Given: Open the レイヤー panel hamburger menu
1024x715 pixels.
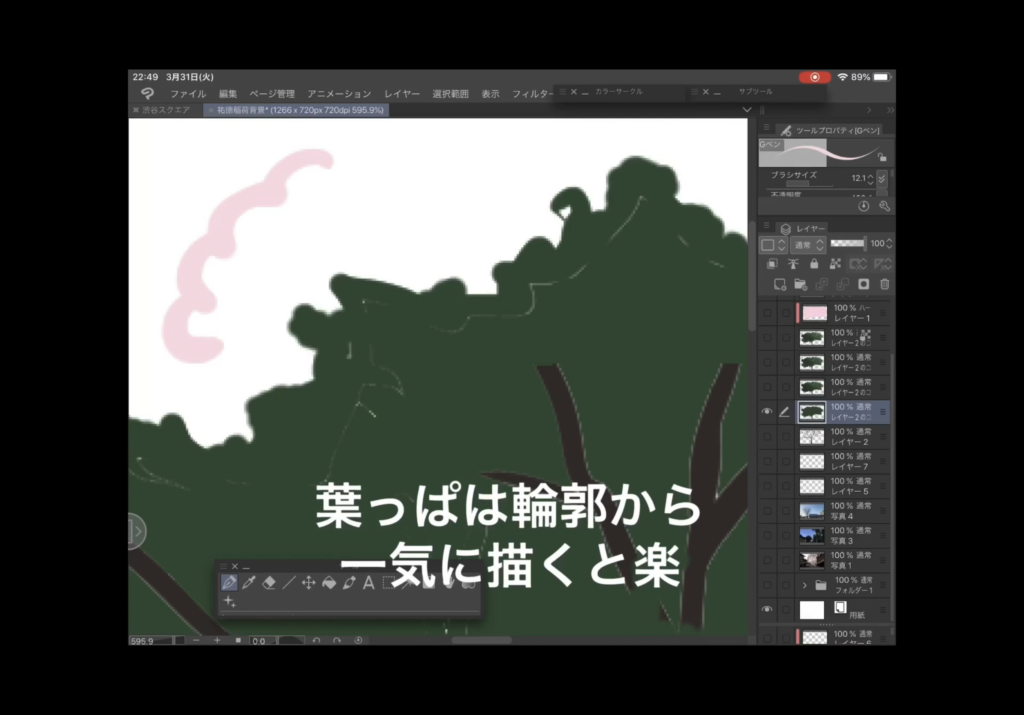Looking at the screenshot, I should 767,225.
